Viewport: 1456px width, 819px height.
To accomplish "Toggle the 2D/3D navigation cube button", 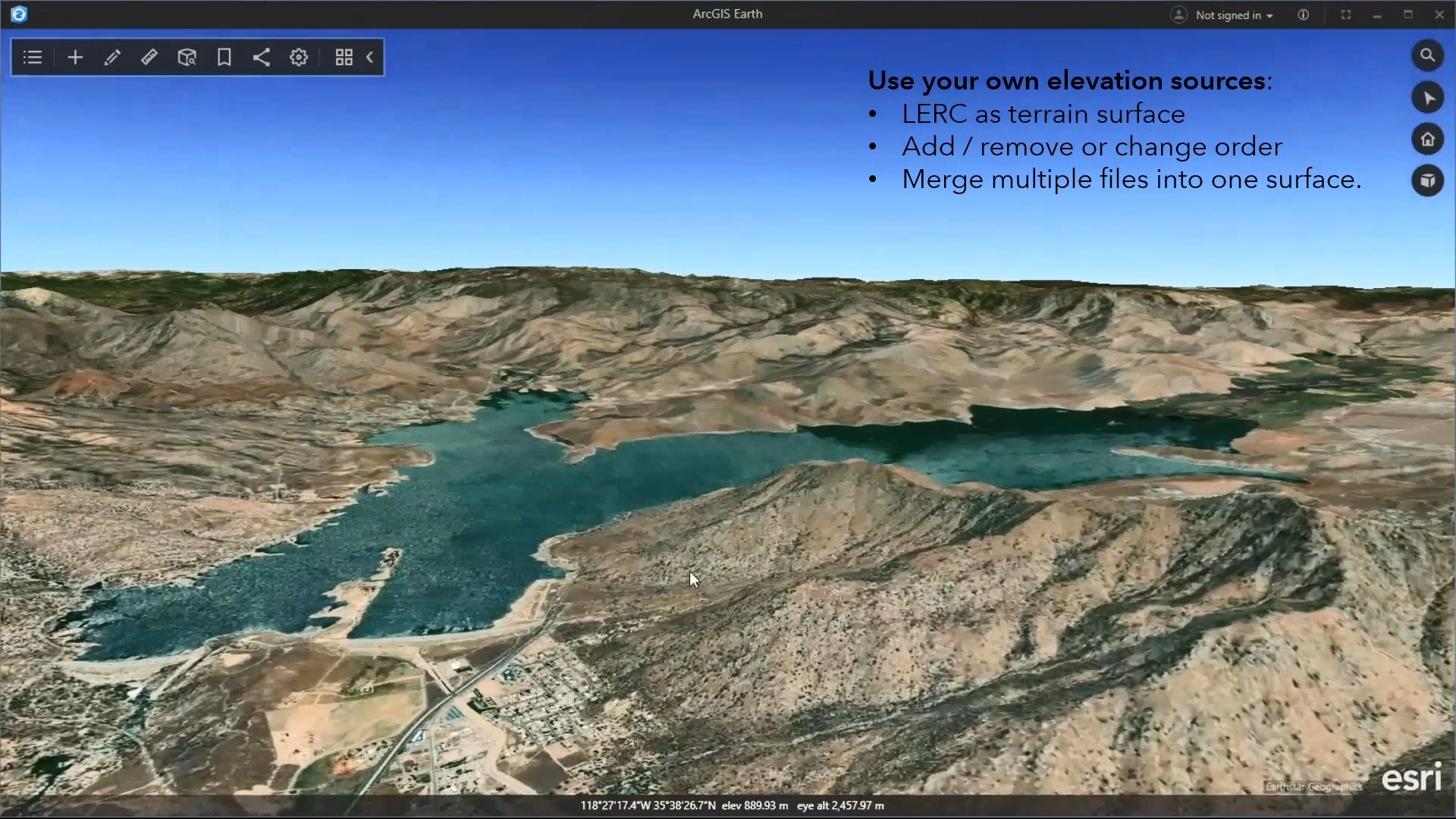I will point(1427,181).
